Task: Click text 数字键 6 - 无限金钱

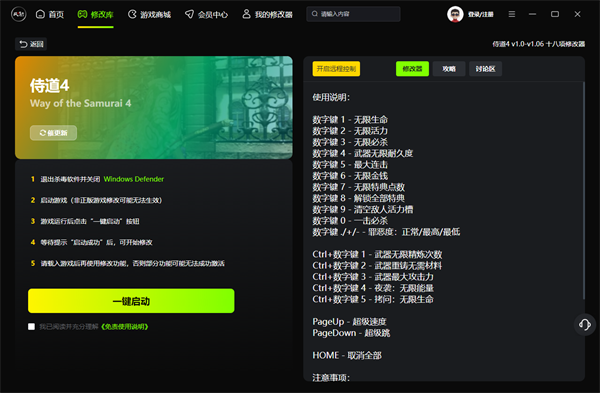Action: point(350,176)
